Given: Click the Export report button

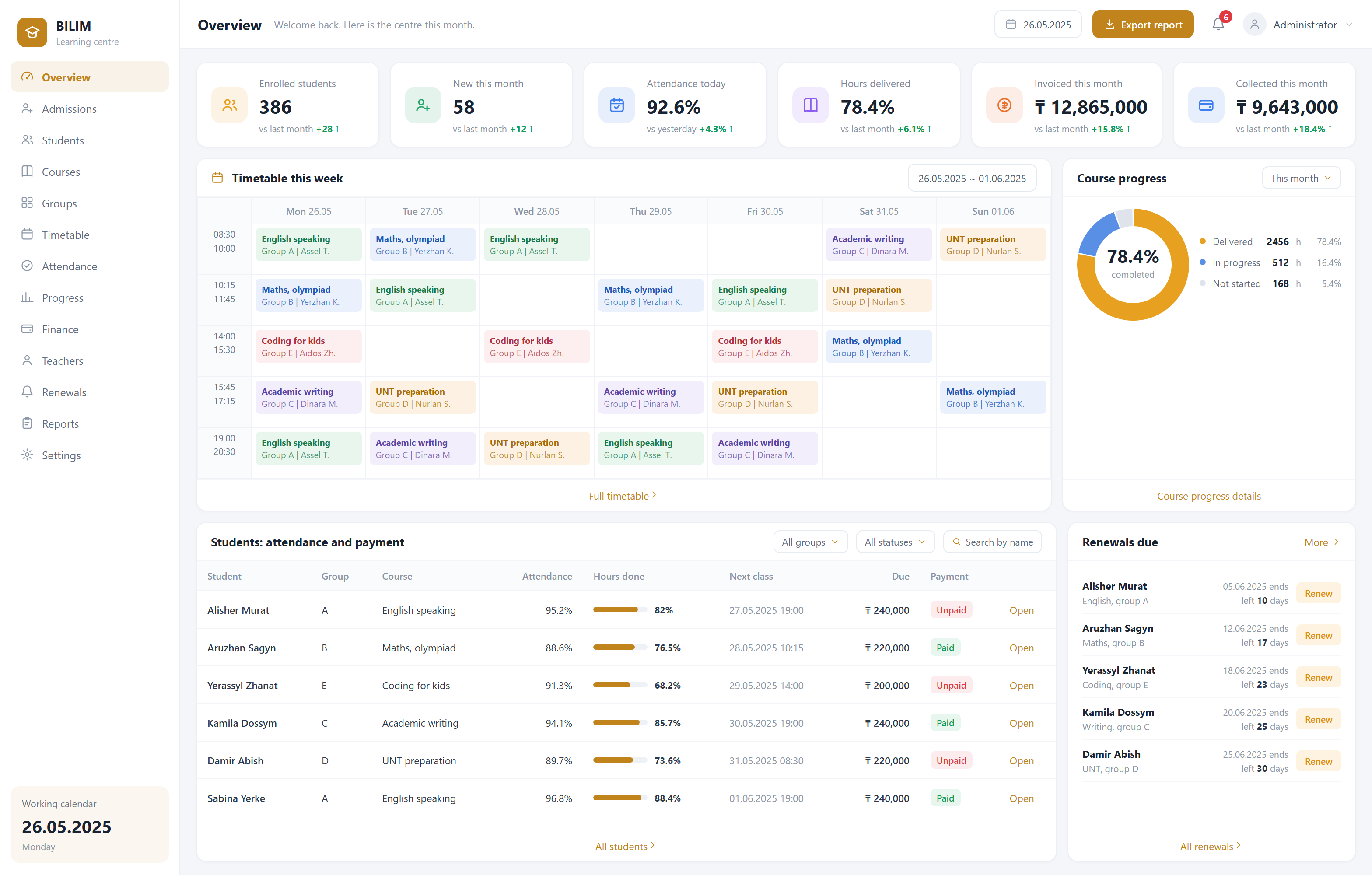Looking at the screenshot, I should (x=1142, y=24).
